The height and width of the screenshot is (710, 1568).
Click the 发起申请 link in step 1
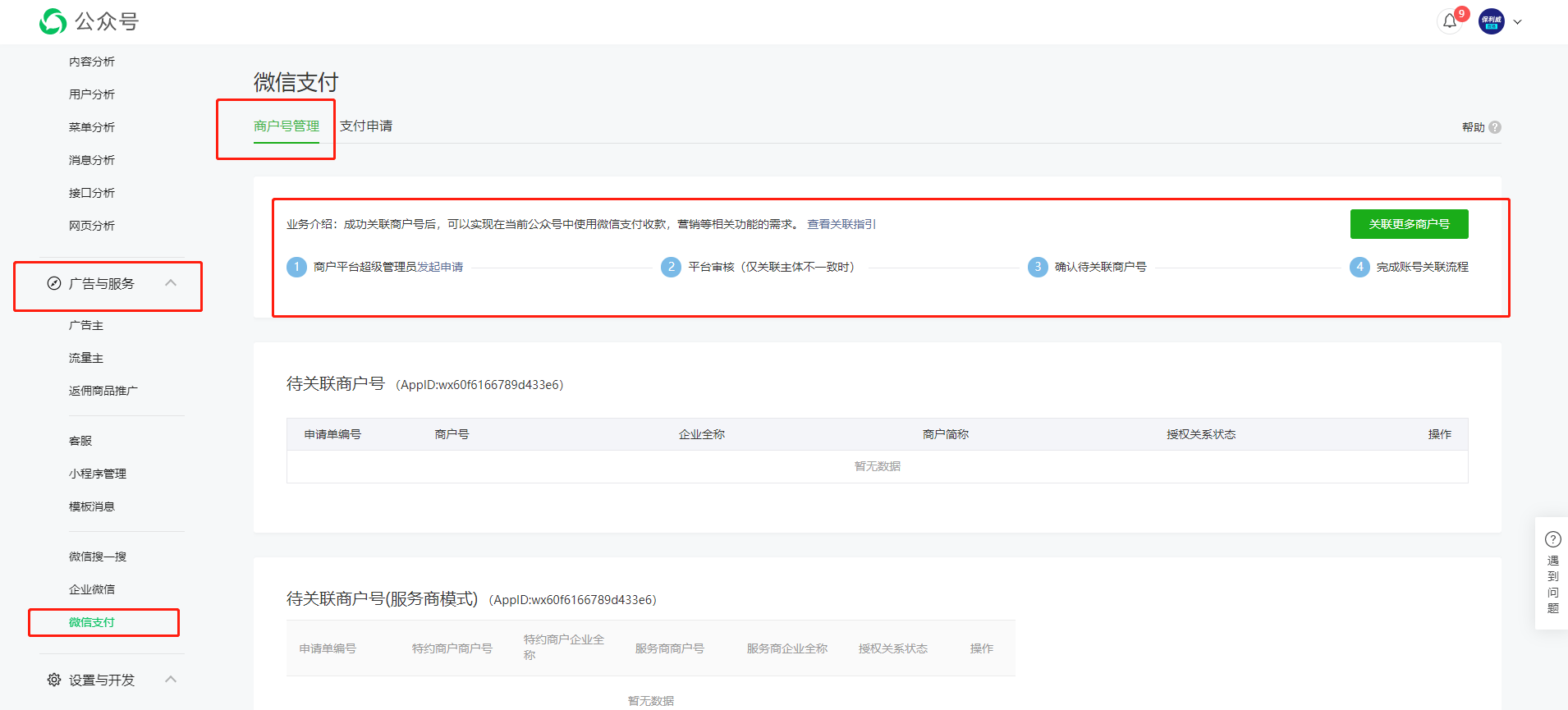pos(440,267)
